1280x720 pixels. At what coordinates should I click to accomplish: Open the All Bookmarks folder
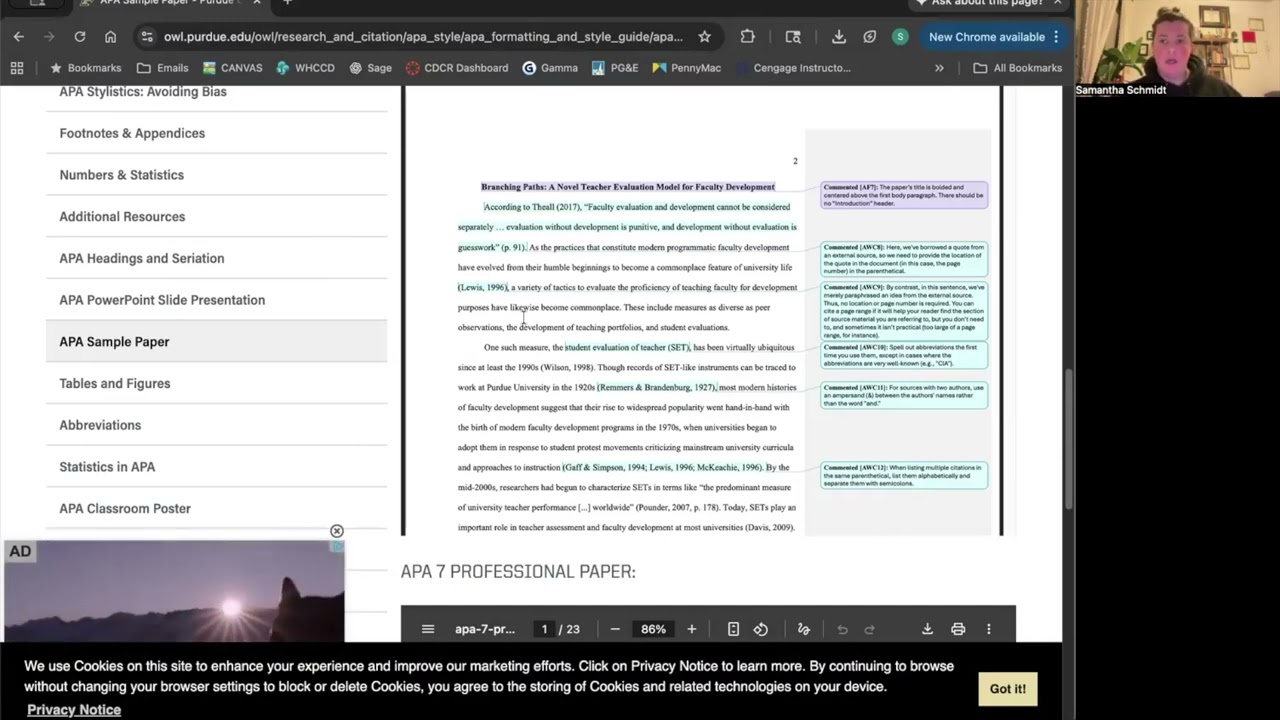coord(1018,68)
